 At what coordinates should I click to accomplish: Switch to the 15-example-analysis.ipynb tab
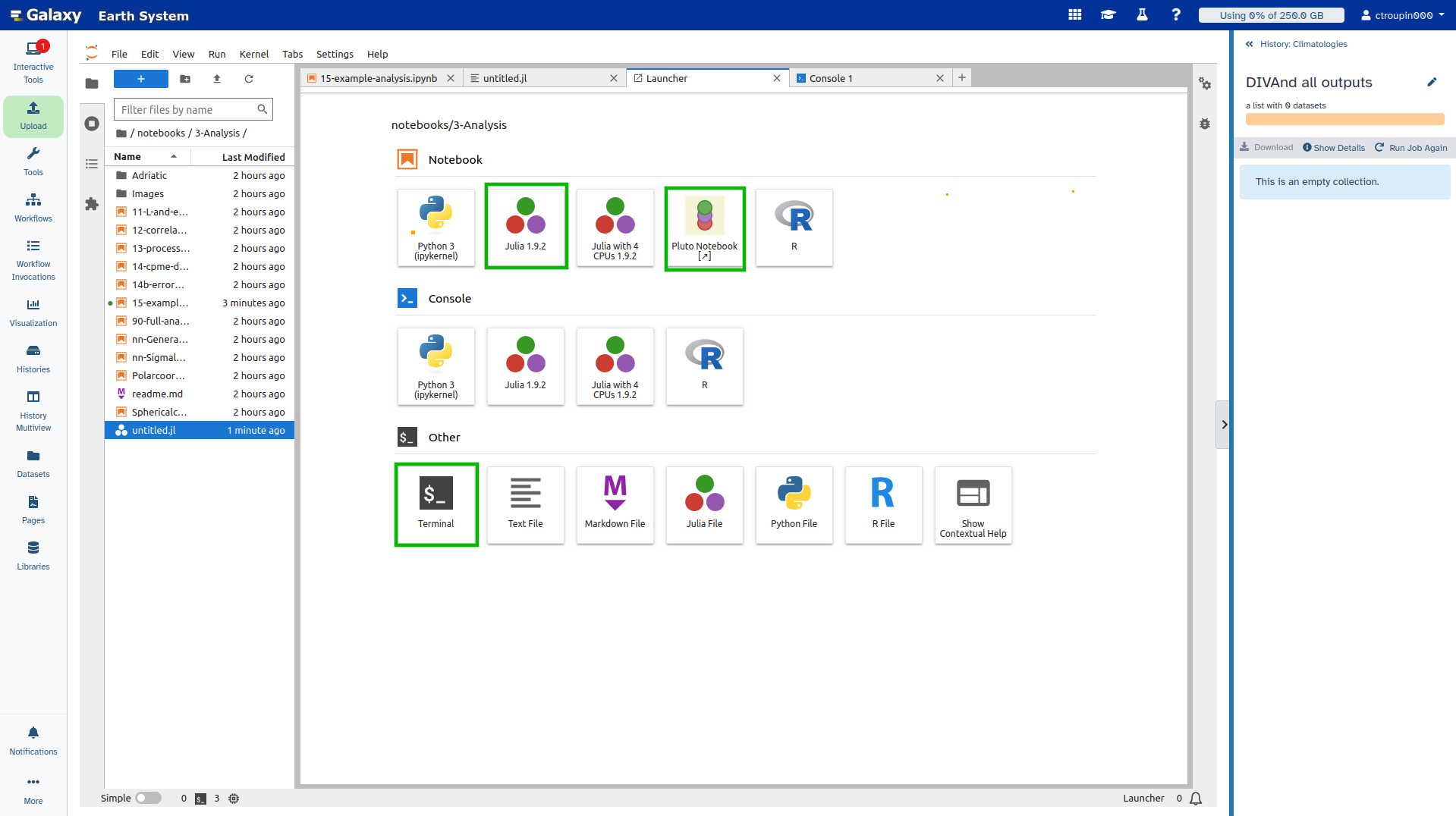(x=378, y=78)
